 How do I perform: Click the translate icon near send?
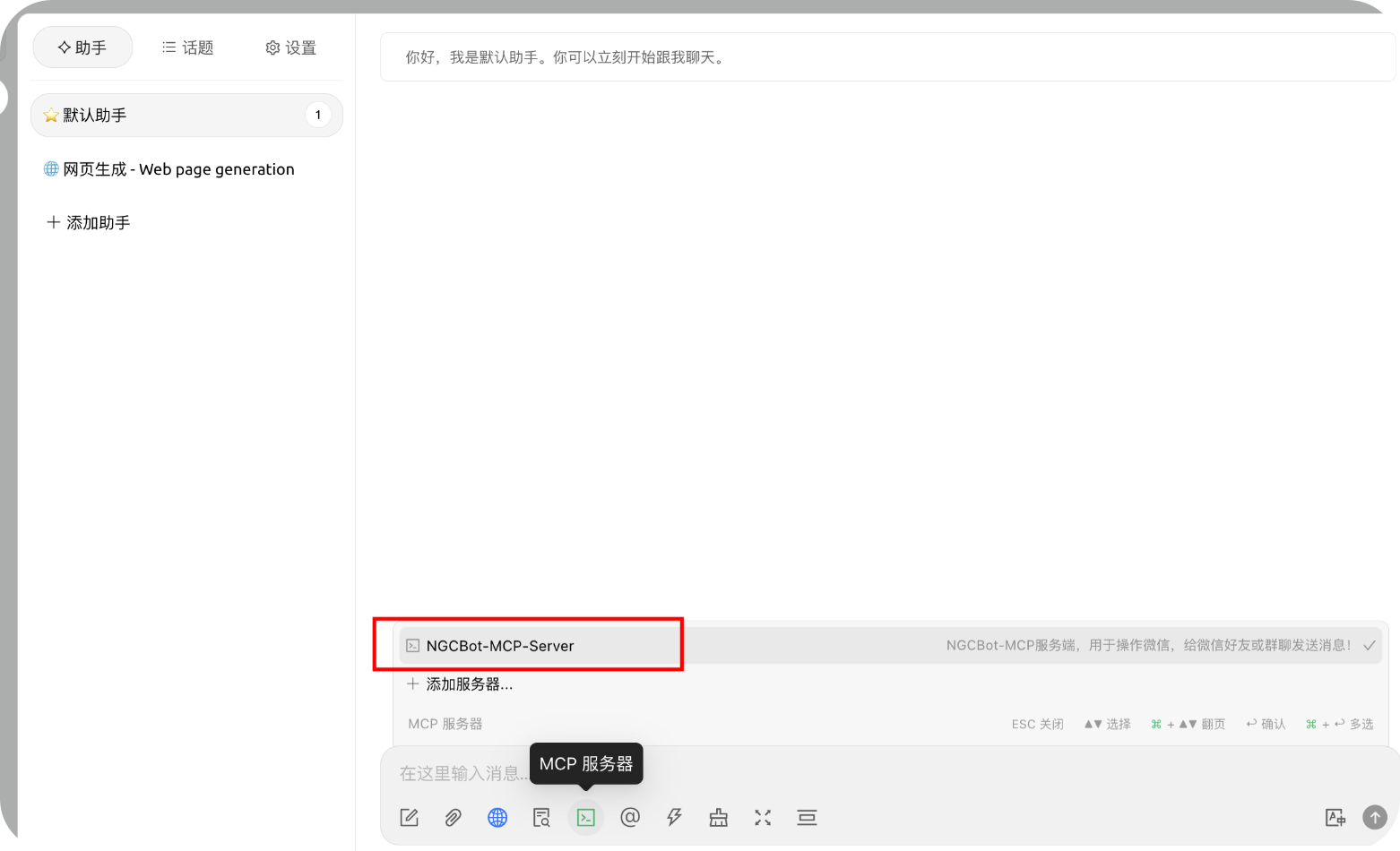[x=1335, y=817]
